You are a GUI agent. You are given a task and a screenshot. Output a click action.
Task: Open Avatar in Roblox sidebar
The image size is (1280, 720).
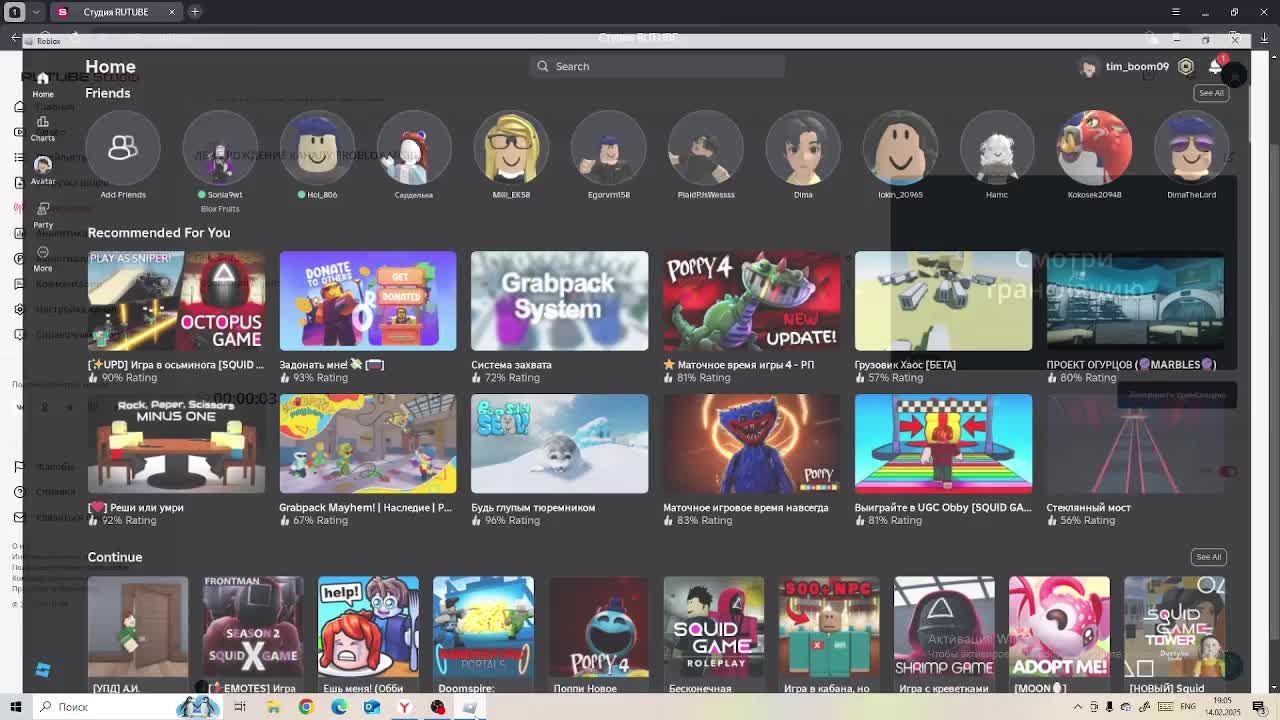pos(42,170)
